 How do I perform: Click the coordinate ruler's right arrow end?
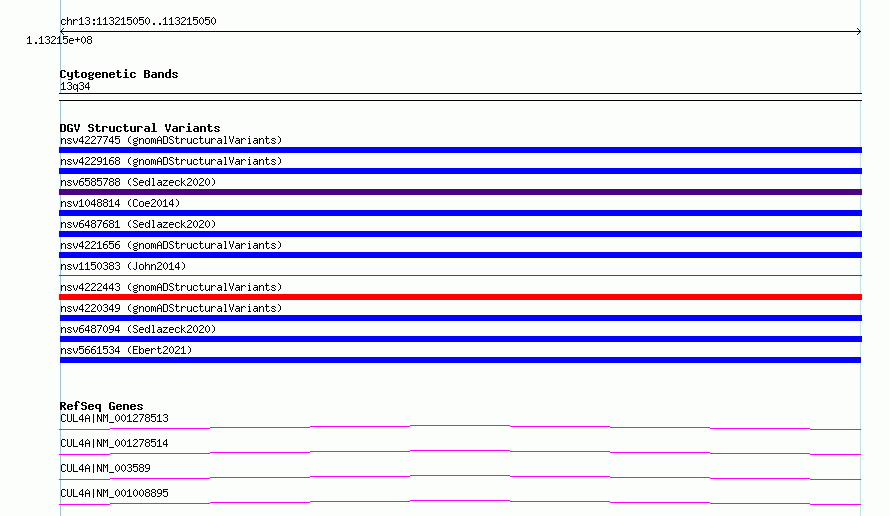coord(859,31)
